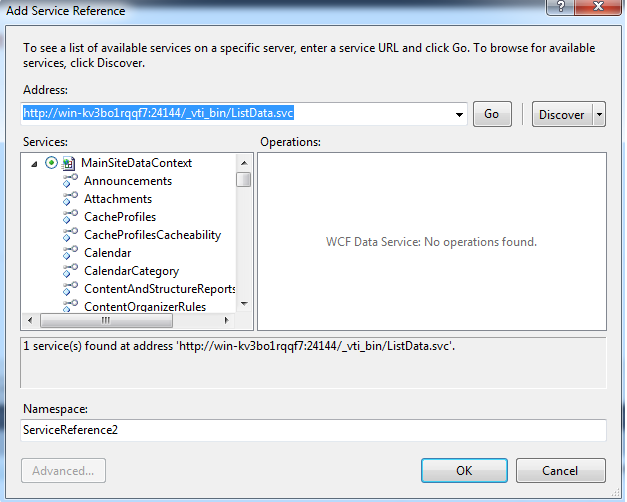
Task: Open the Address URL dropdown list
Action: pyautogui.click(x=458, y=114)
